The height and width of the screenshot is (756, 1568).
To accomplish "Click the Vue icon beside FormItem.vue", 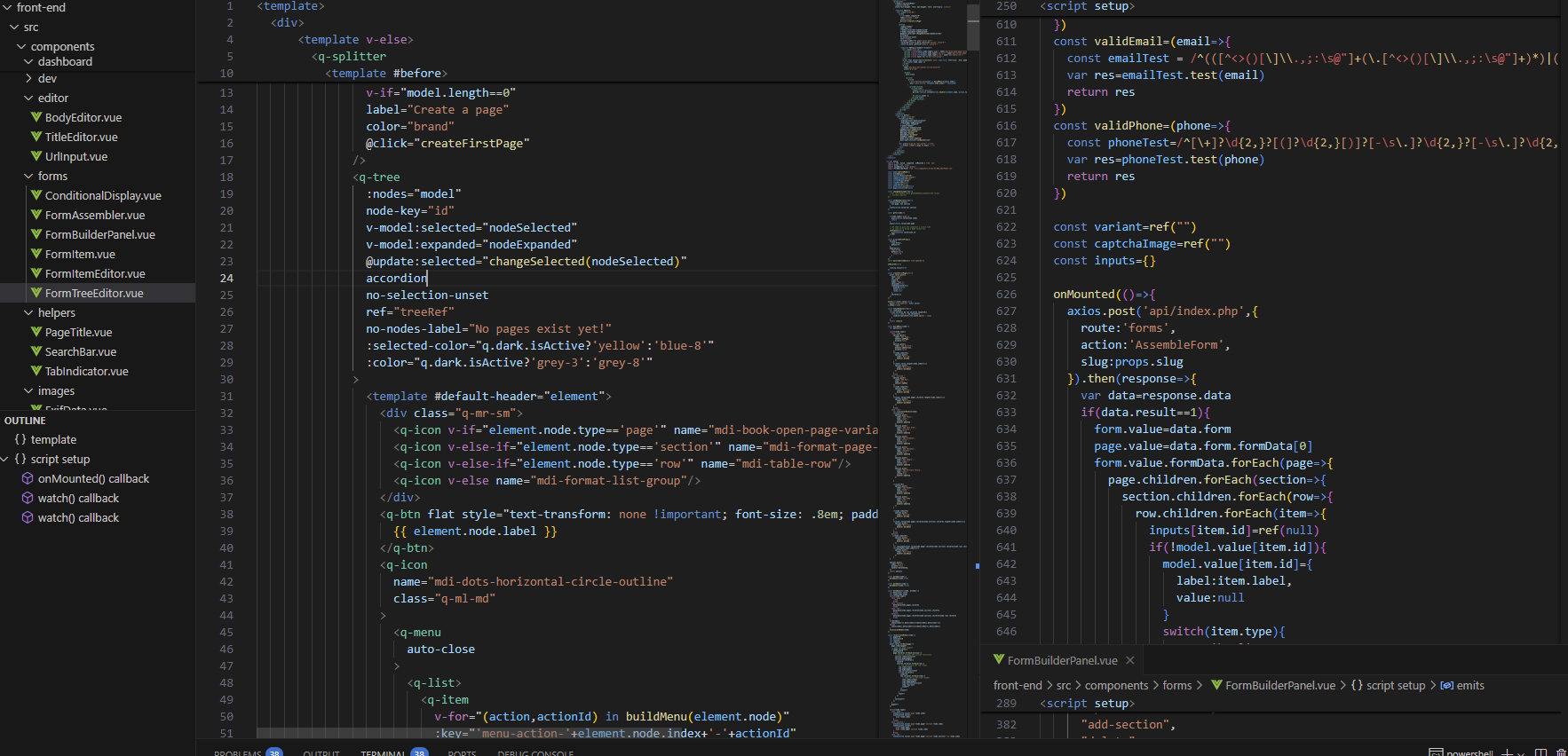I will click(36, 254).
